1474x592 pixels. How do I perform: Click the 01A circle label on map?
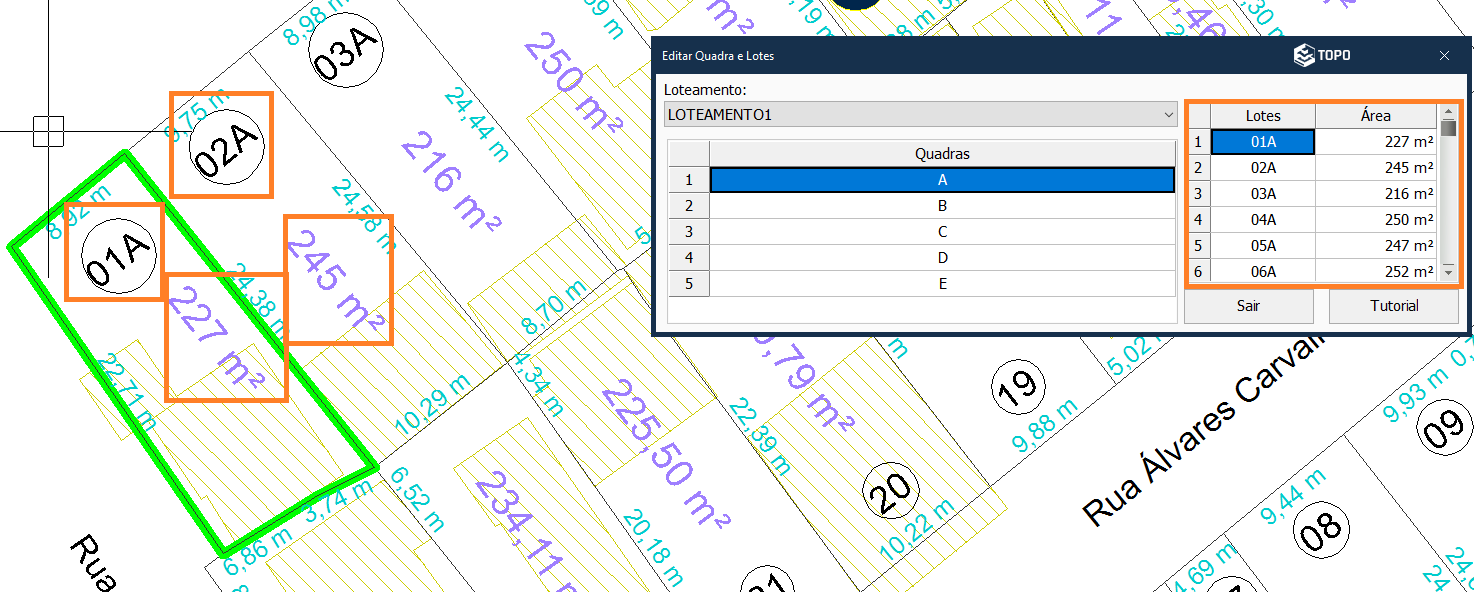(x=119, y=255)
